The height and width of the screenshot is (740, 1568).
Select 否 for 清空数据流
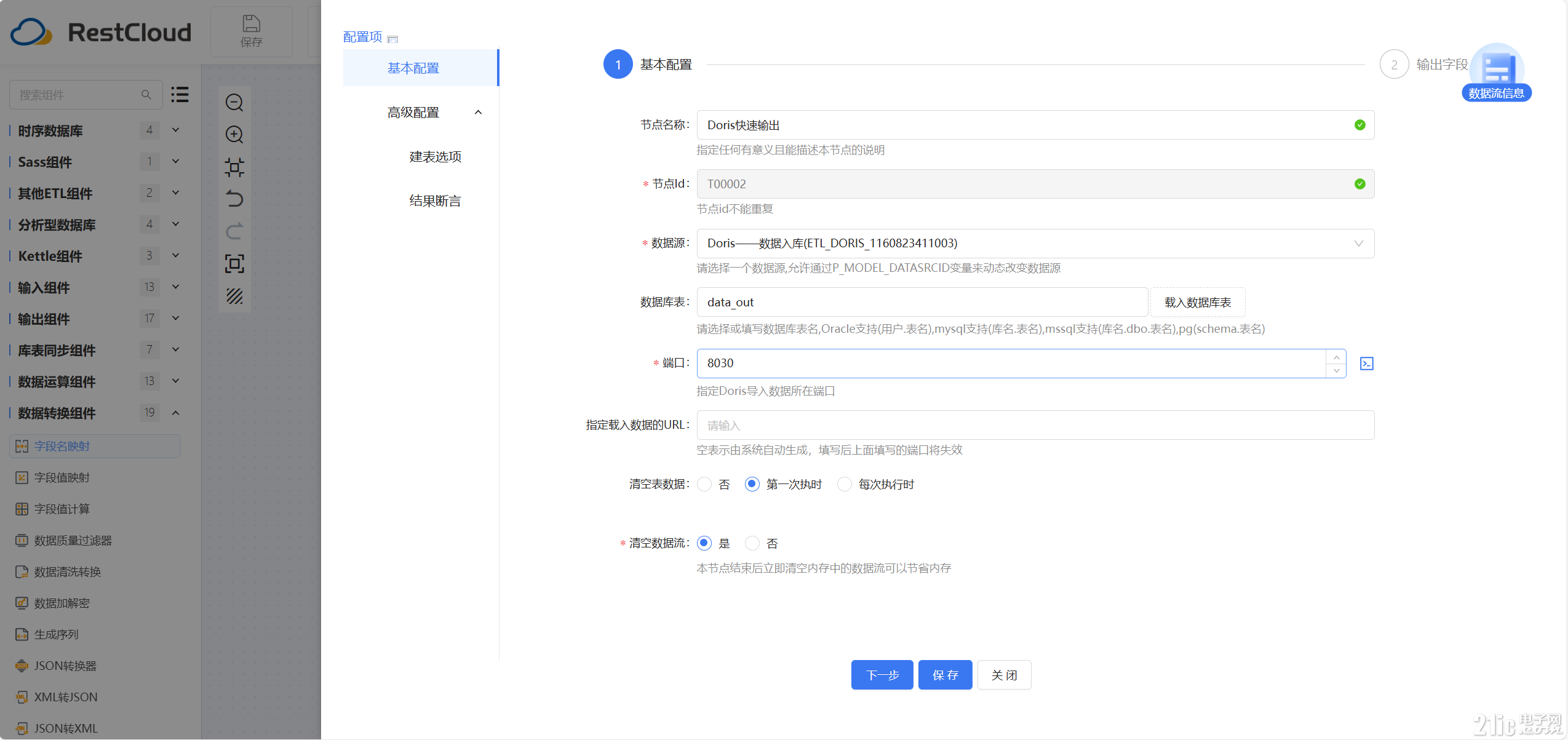(x=752, y=543)
